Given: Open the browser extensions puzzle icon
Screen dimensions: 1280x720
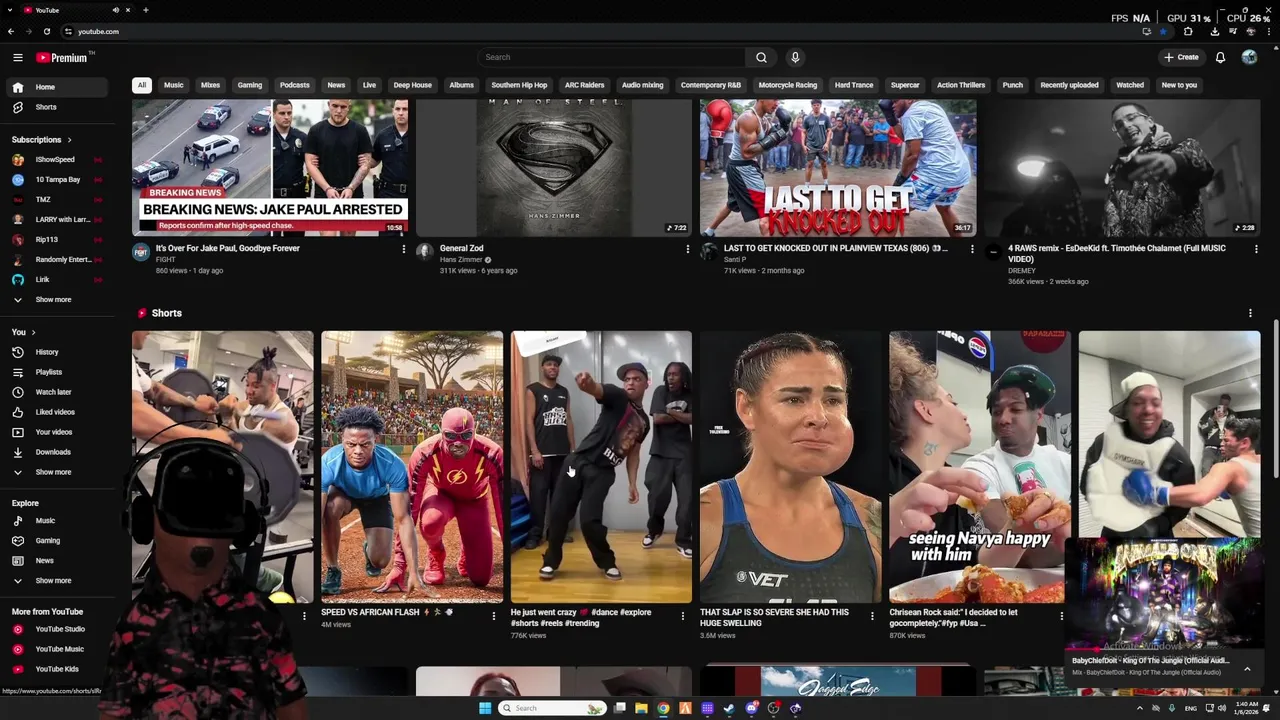Looking at the screenshot, I should (1188, 31).
